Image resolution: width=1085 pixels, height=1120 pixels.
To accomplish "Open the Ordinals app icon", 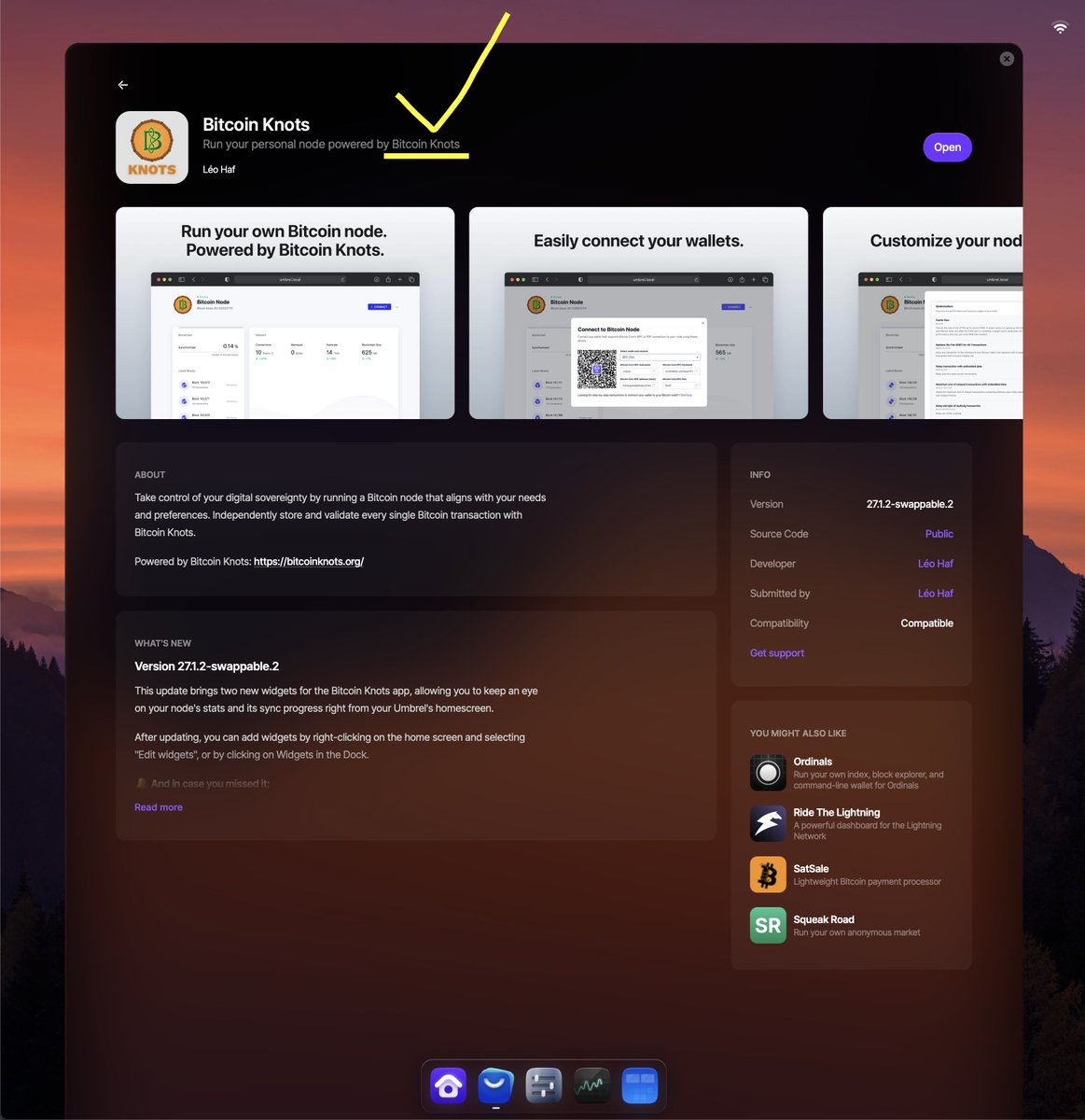I will [768, 773].
